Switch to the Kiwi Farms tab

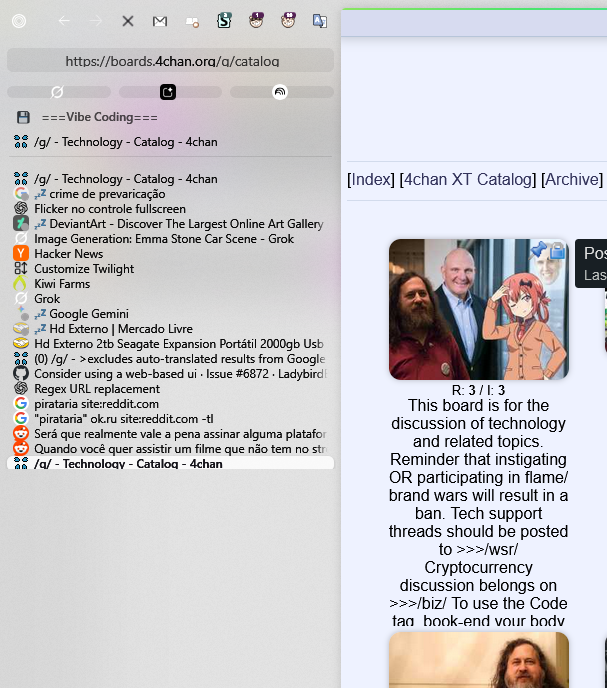pyautogui.click(x=170, y=283)
